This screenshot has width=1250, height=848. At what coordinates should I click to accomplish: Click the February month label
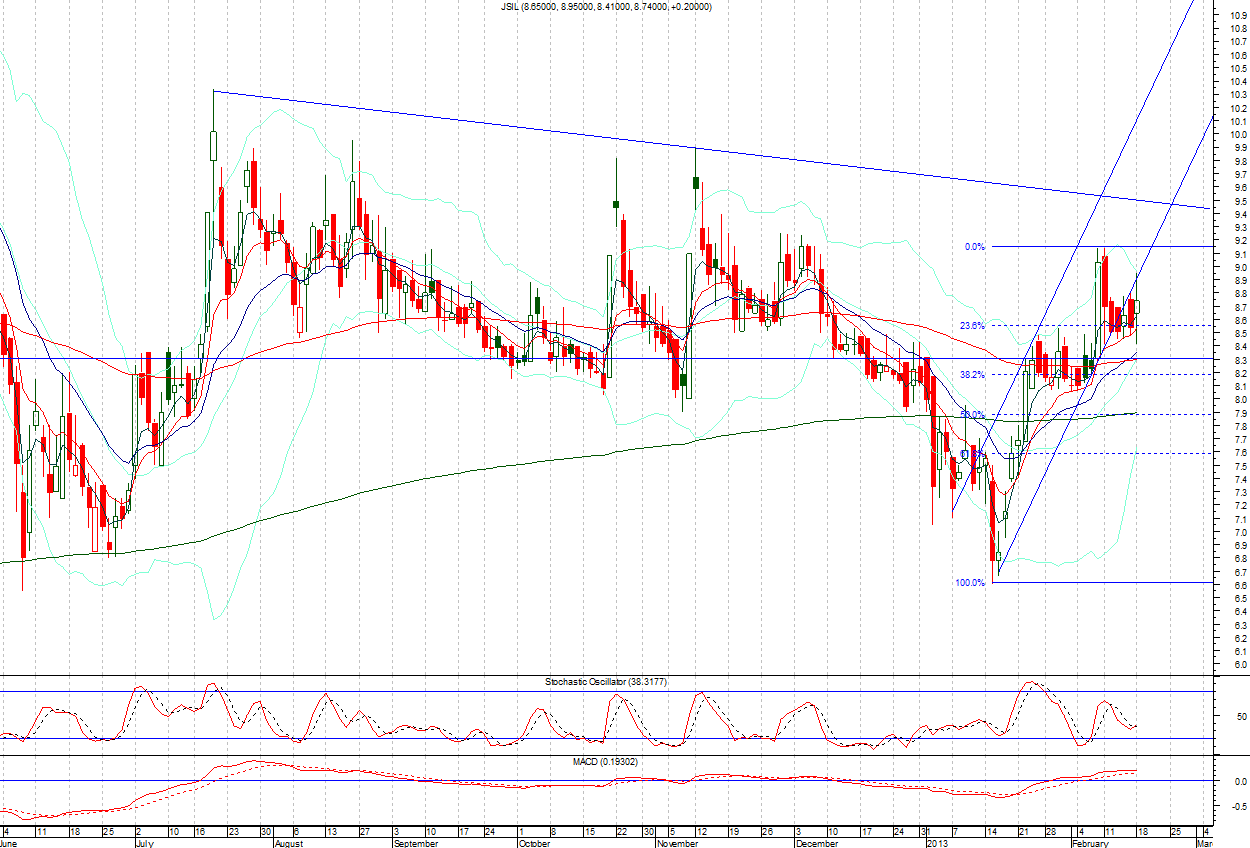(1089, 843)
